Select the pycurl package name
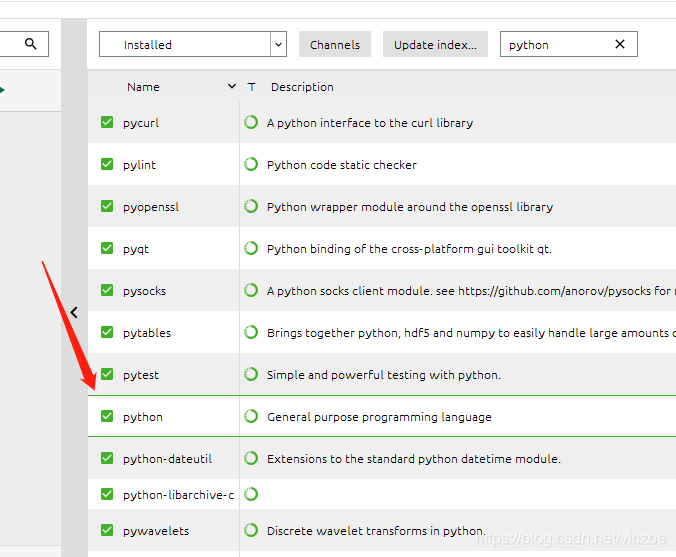The width and height of the screenshot is (676, 557). (141, 123)
